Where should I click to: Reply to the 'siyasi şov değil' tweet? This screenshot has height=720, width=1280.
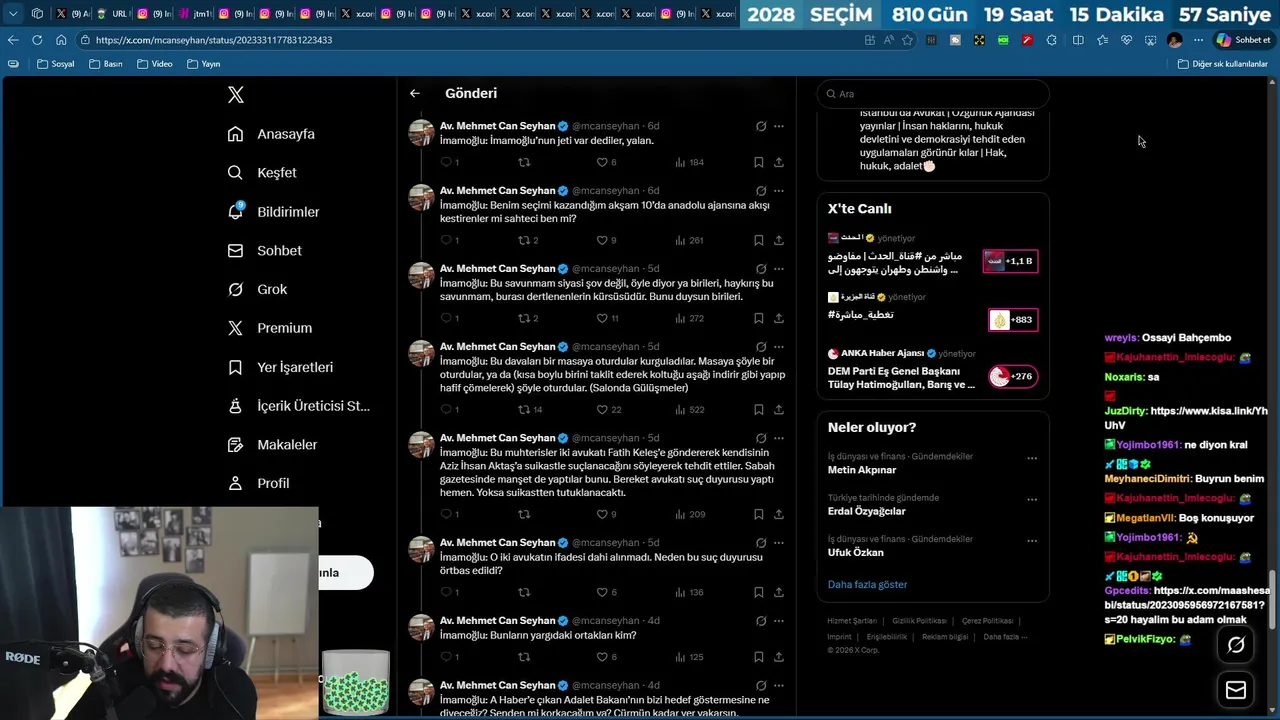(x=447, y=318)
